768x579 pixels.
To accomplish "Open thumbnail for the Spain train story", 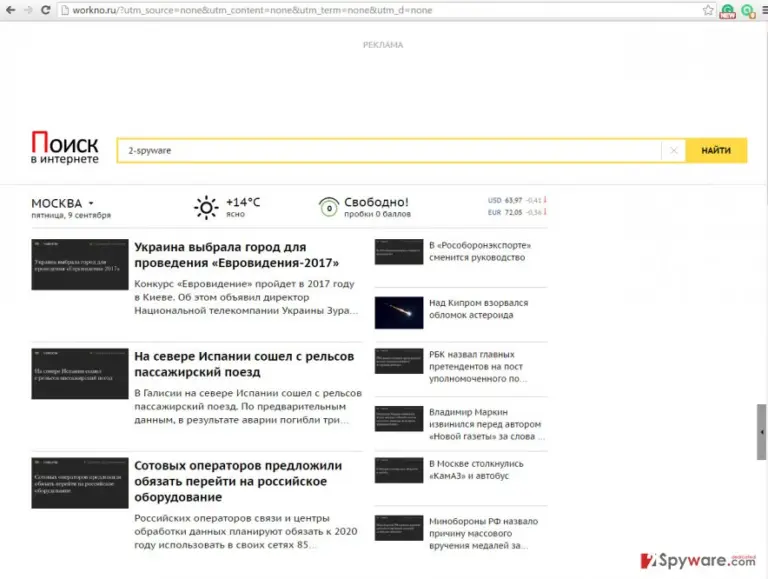I will (x=80, y=374).
